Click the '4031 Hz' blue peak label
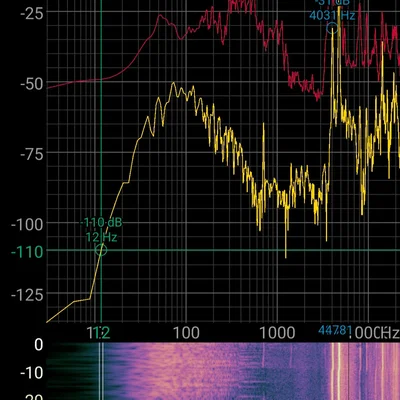This screenshot has height=400, width=400. (x=332, y=15)
